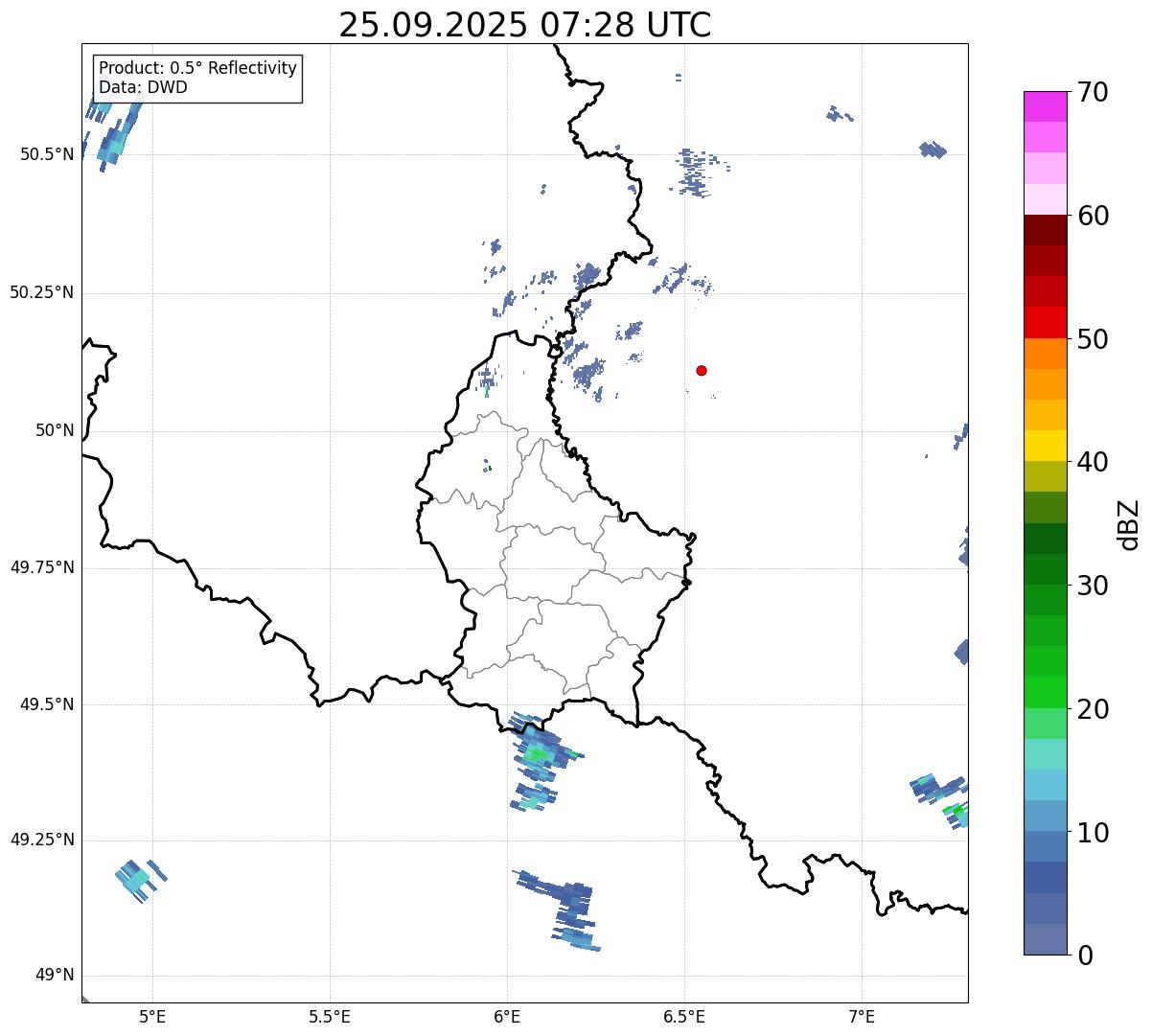
Task: Click the latitude label 49°N
Action: 55,976
